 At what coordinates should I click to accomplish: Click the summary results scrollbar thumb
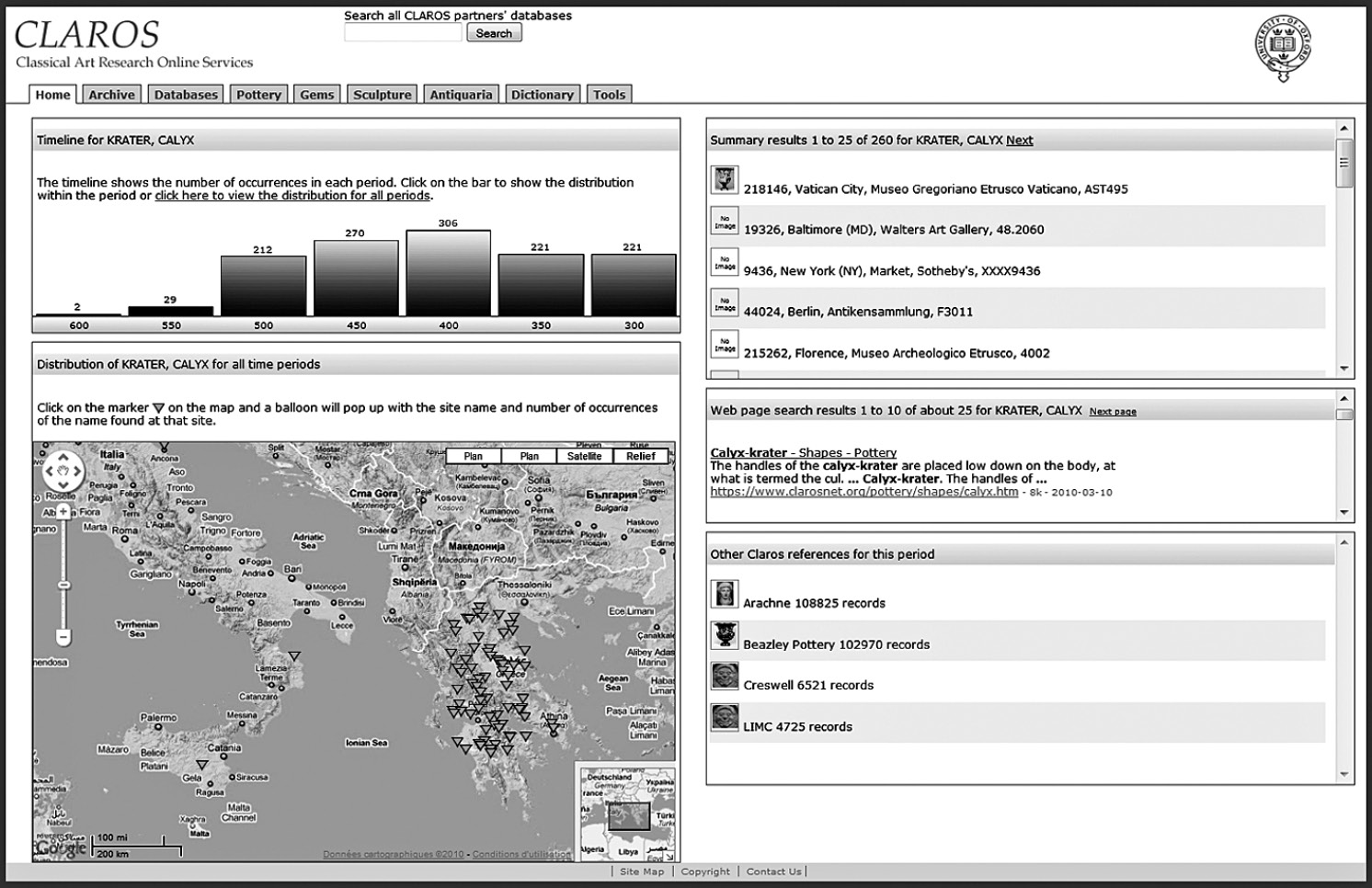point(1344,164)
